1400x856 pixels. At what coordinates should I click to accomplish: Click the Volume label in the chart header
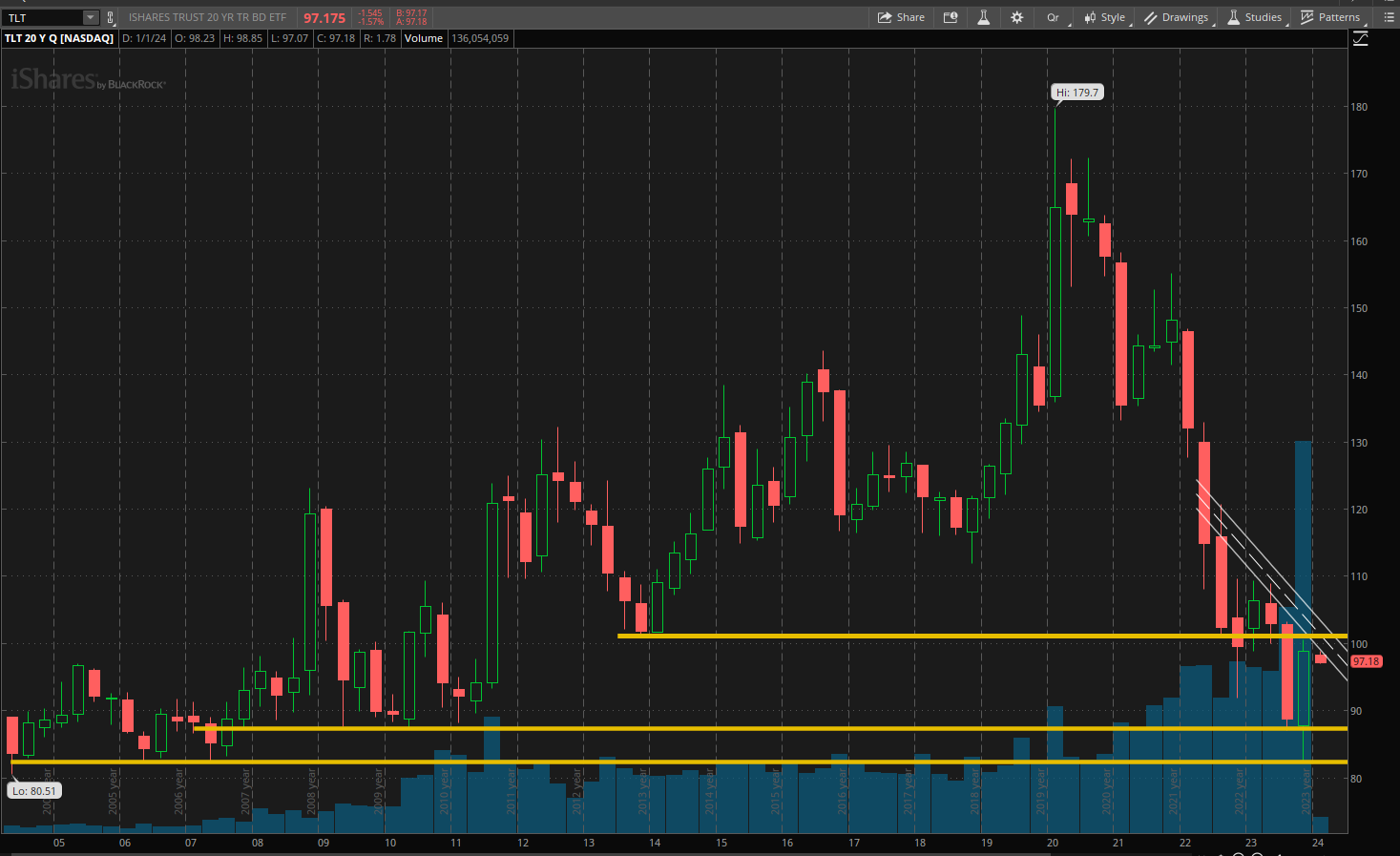tap(423, 38)
